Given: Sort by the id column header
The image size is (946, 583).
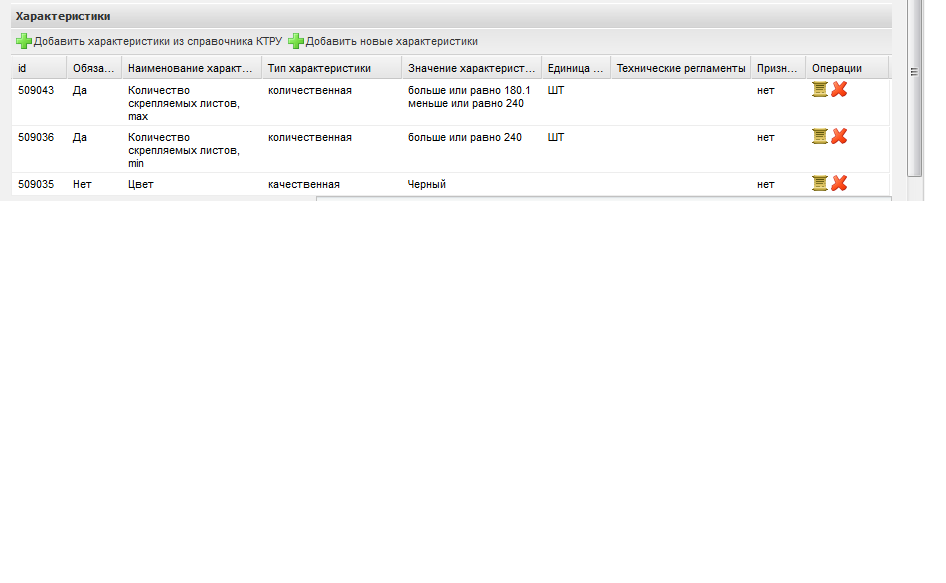Looking at the screenshot, I should (x=39, y=68).
